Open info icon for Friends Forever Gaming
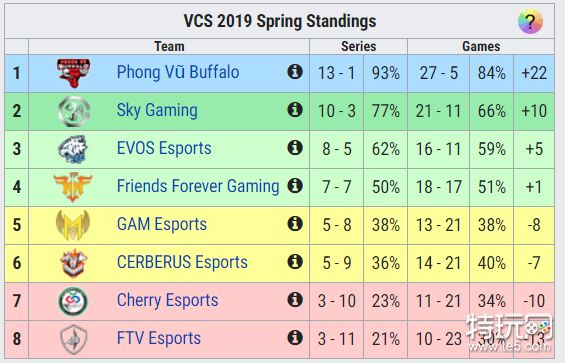The height and width of the screenshot is (363, 565). pyautogui.click(x=295, y=185)
